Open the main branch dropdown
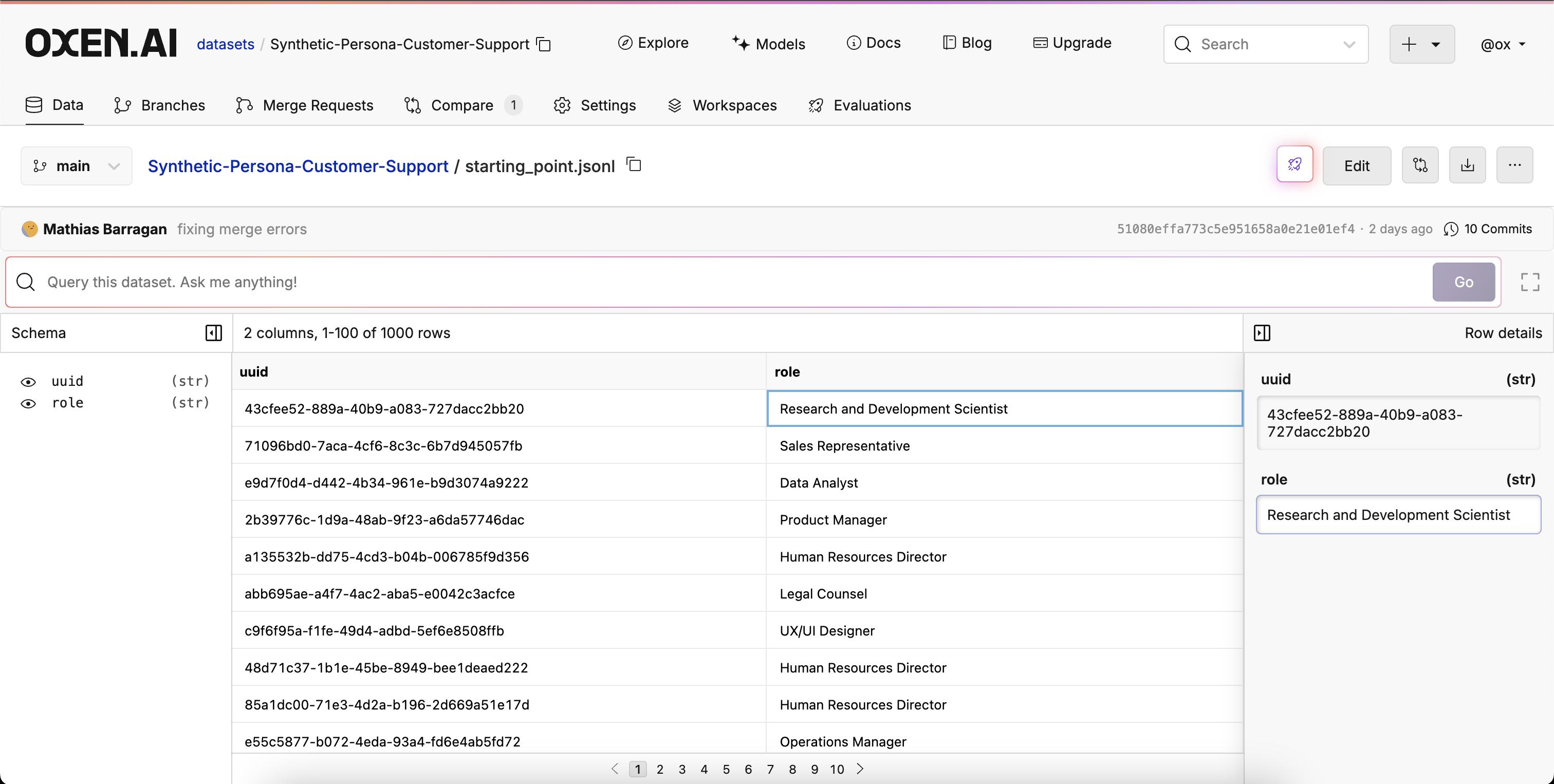1554x784 pixels. coord(76,166)
